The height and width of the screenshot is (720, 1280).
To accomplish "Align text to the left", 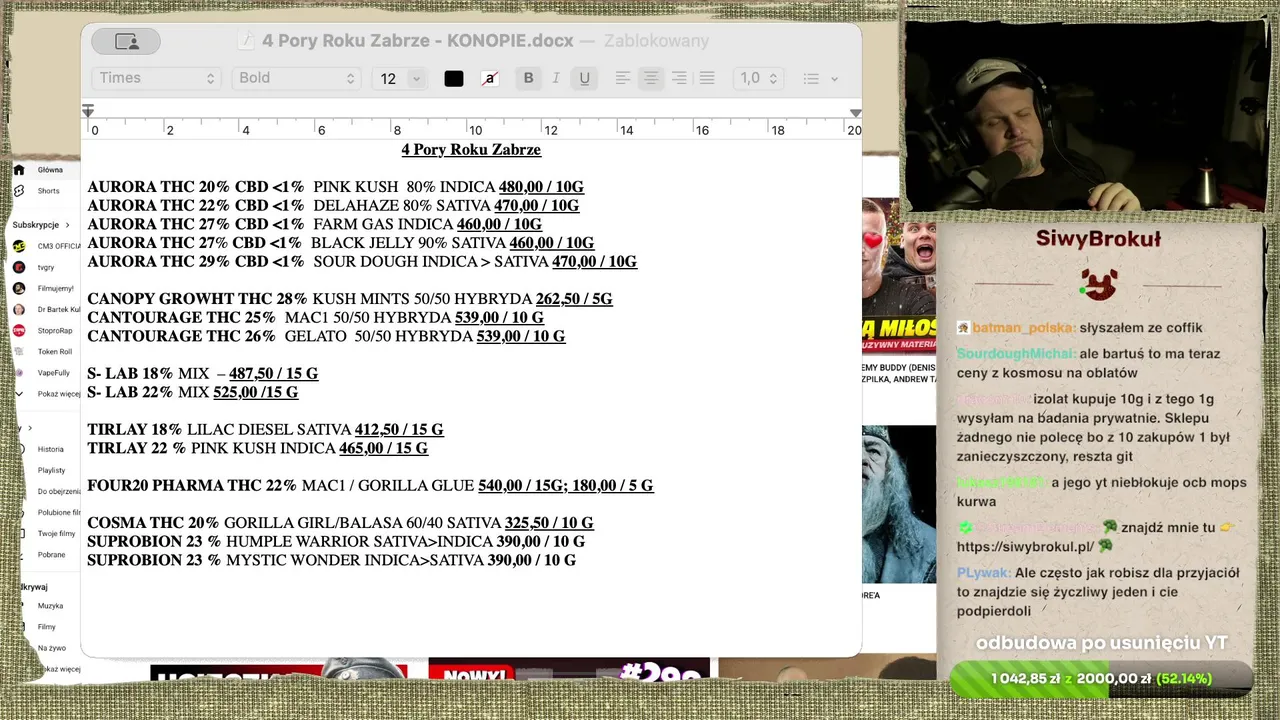I will [622, 78].
